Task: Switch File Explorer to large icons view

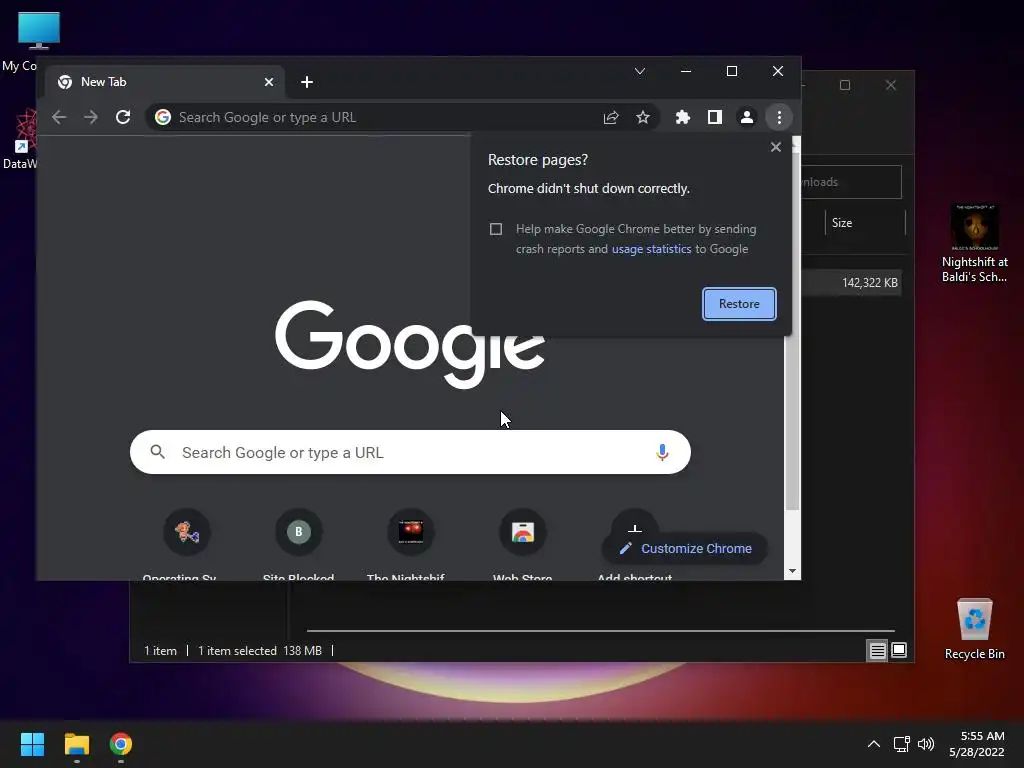Action: (x=899, y=650)
